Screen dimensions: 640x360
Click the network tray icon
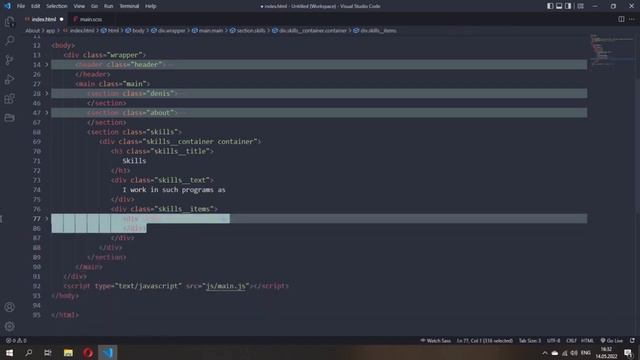564,353
